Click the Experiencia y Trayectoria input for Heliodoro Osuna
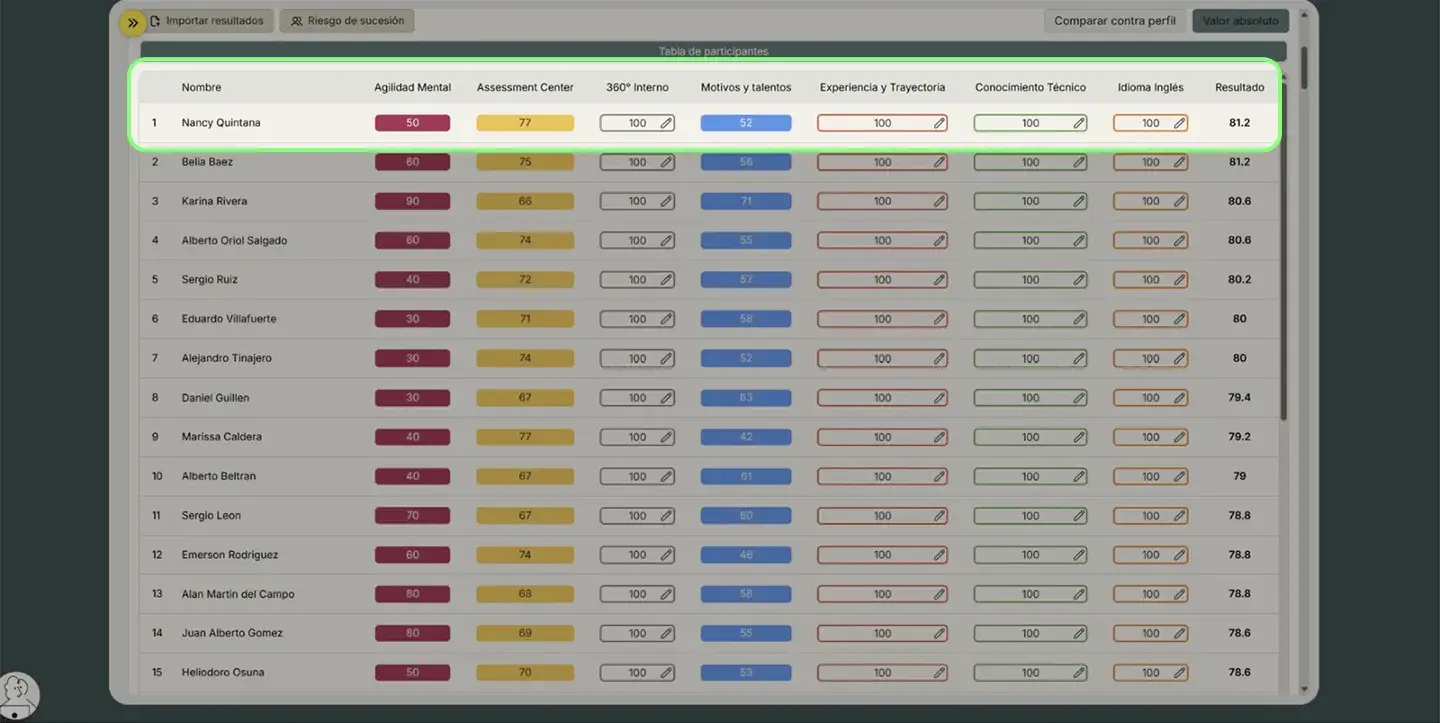The image size is (1440, 723). tap(882, 673)
